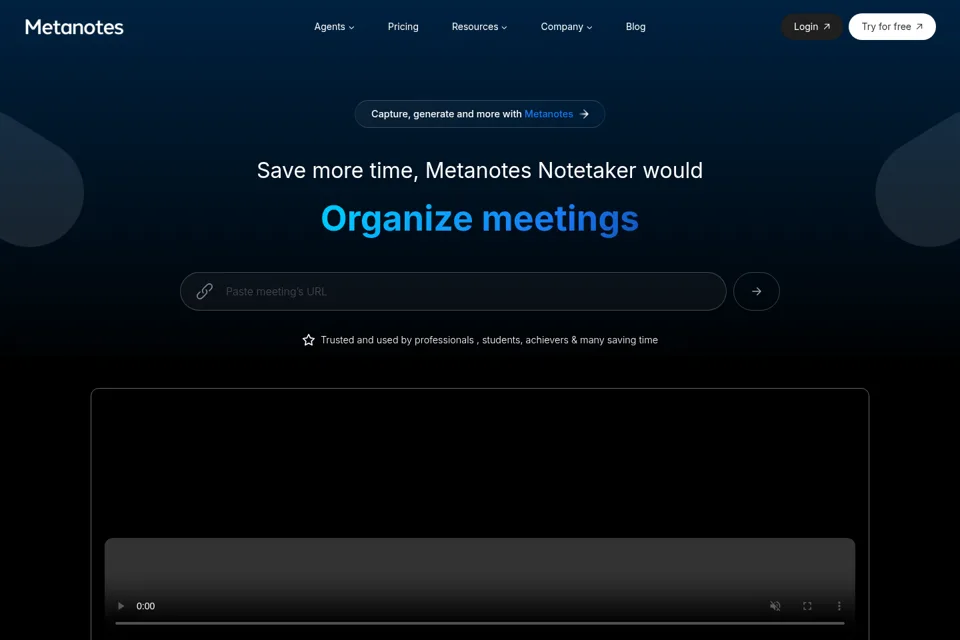Open video more options menu

[x=839, y=606]
